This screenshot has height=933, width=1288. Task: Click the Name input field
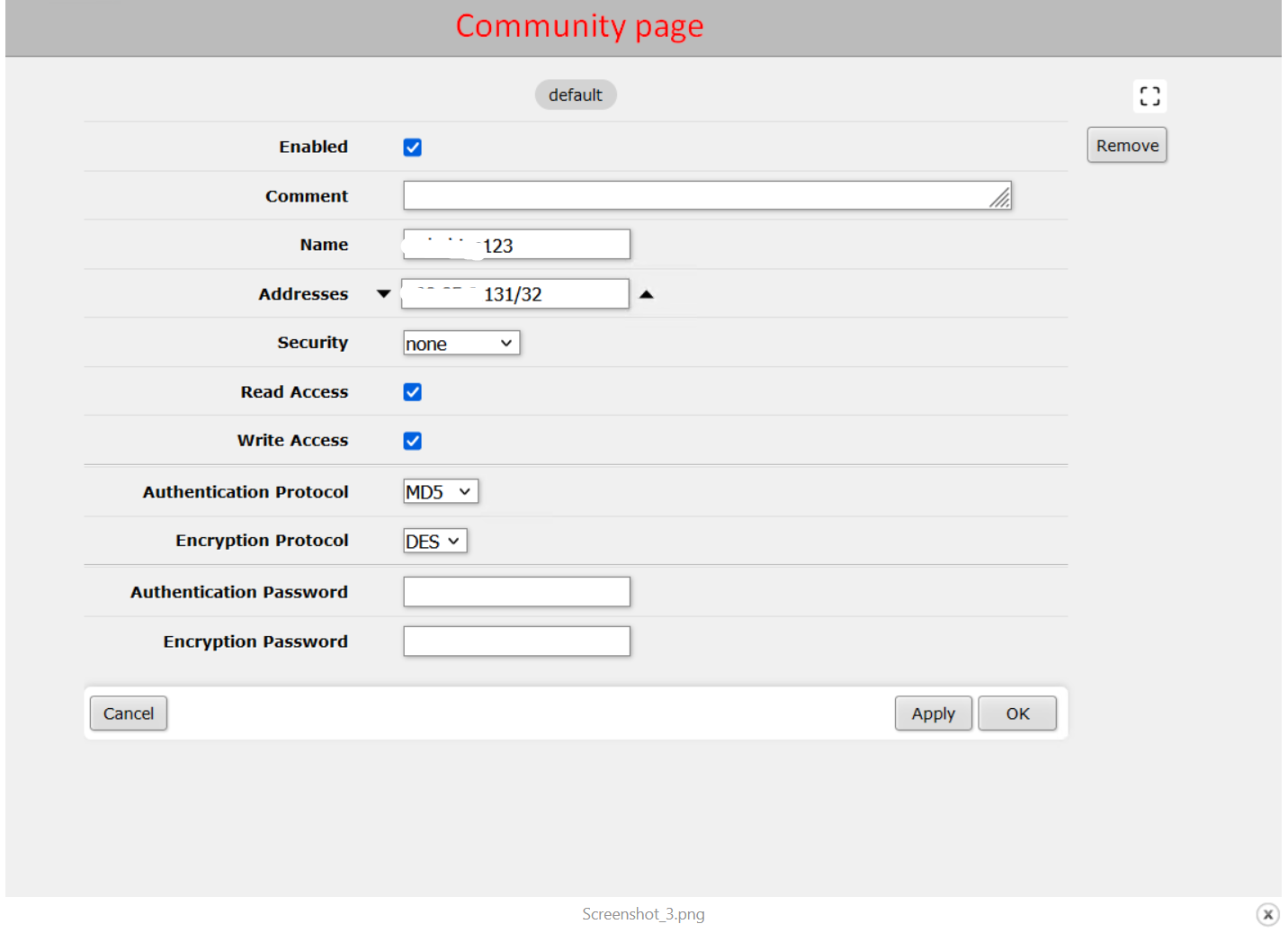[x=516, y=245]
